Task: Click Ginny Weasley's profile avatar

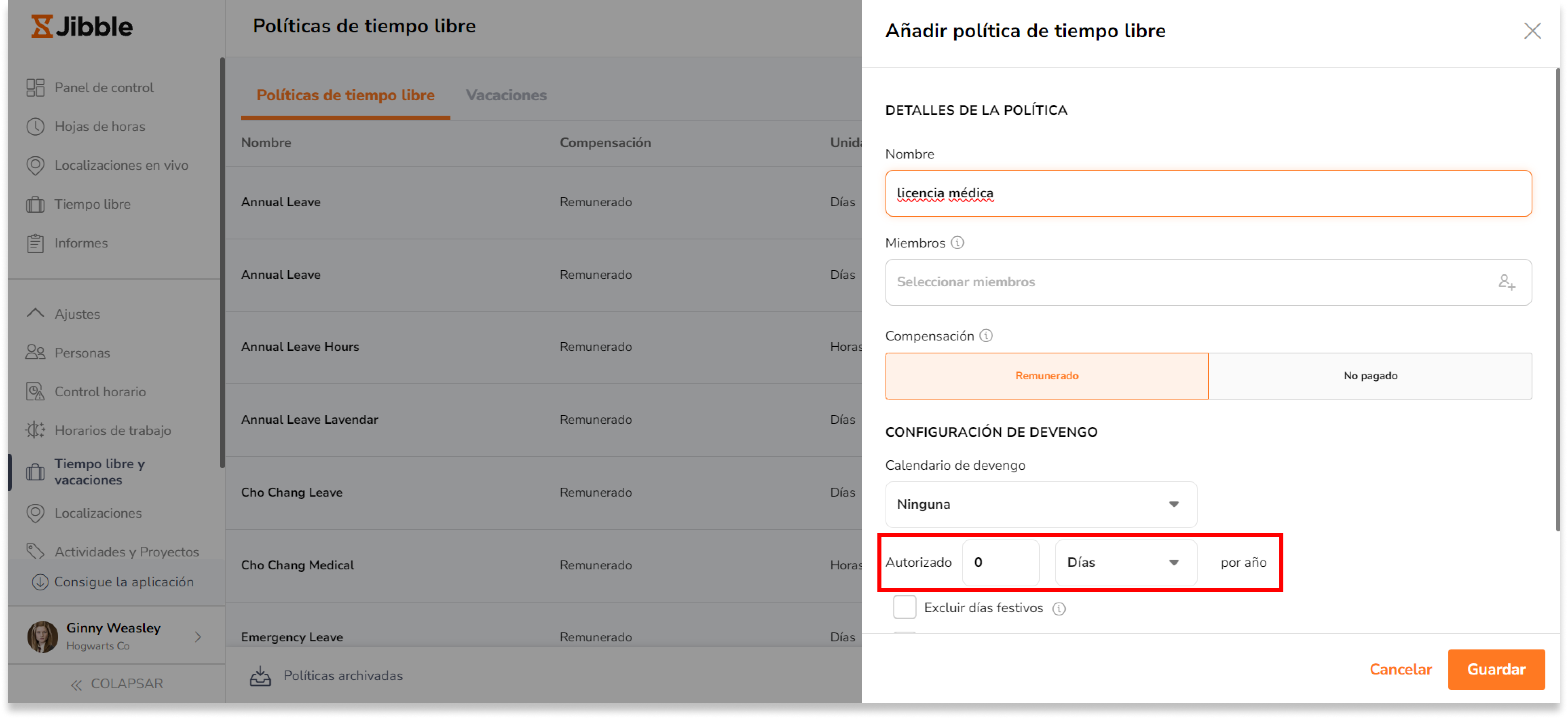Action: click(x=42, y=637)
